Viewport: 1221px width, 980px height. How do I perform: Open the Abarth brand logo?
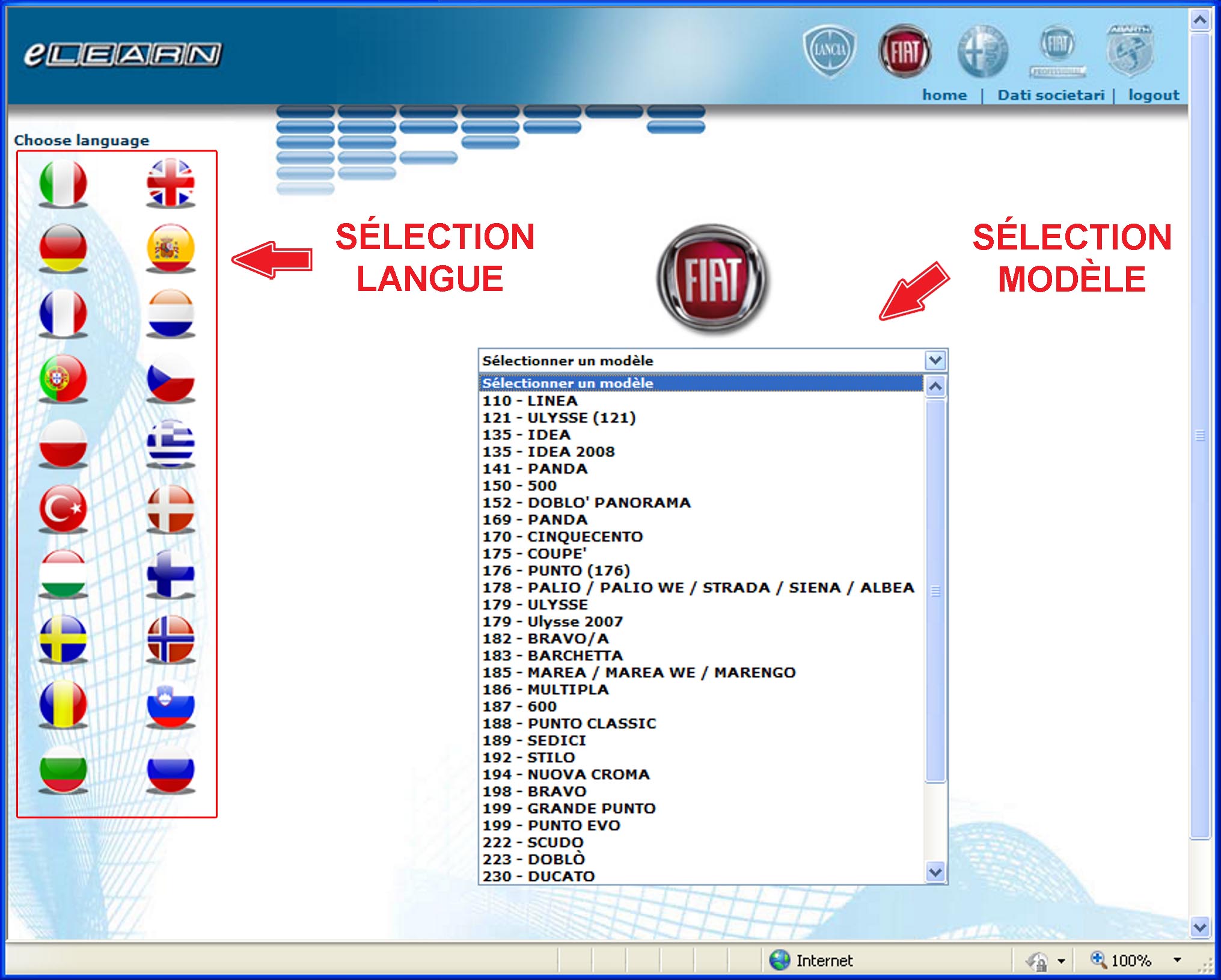click(x=1130, y=51)
